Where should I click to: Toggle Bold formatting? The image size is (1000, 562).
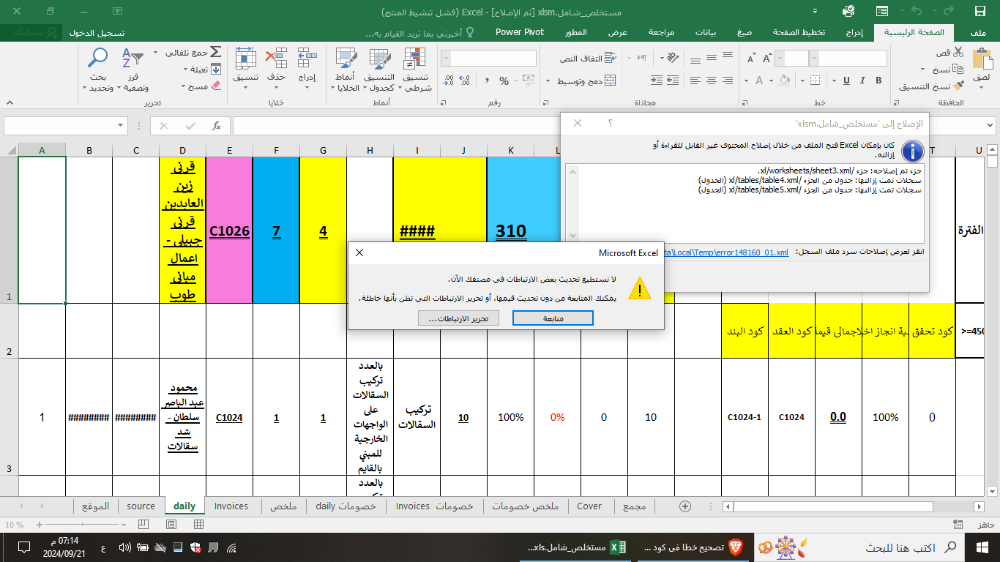pyautogui.click(x=878, y=80)
